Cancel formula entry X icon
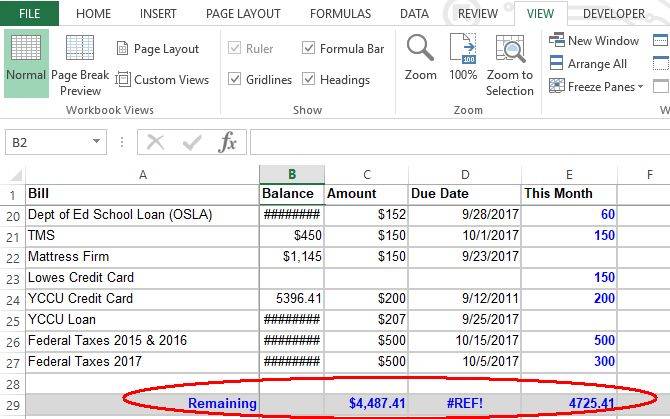 [x=155, y=142]
